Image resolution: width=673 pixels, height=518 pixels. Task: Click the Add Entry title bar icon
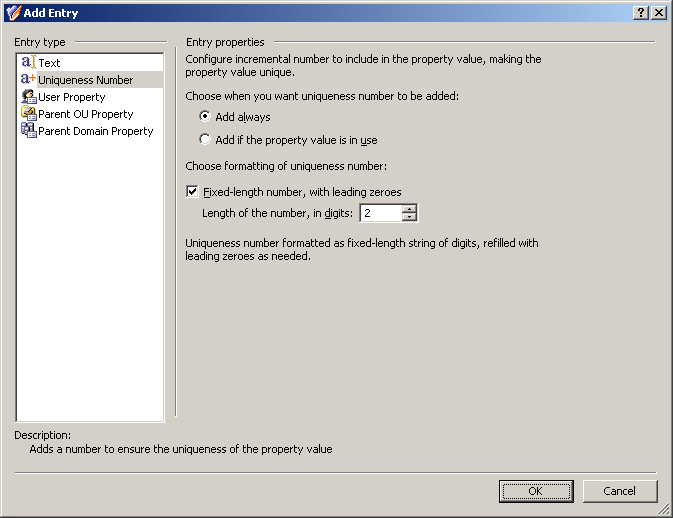[x=13, y=13]
